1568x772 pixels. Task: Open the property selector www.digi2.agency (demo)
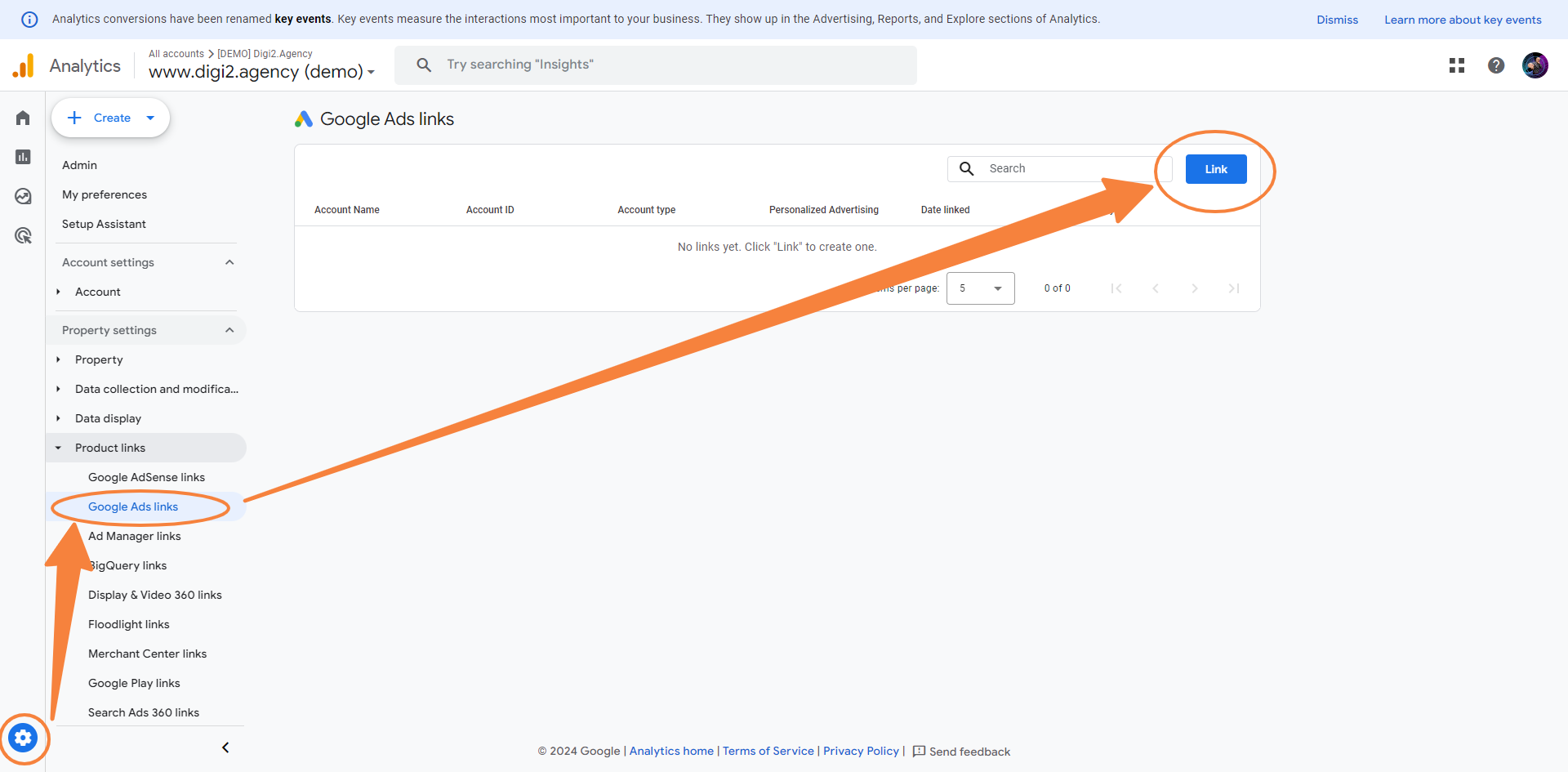[261, 72]
